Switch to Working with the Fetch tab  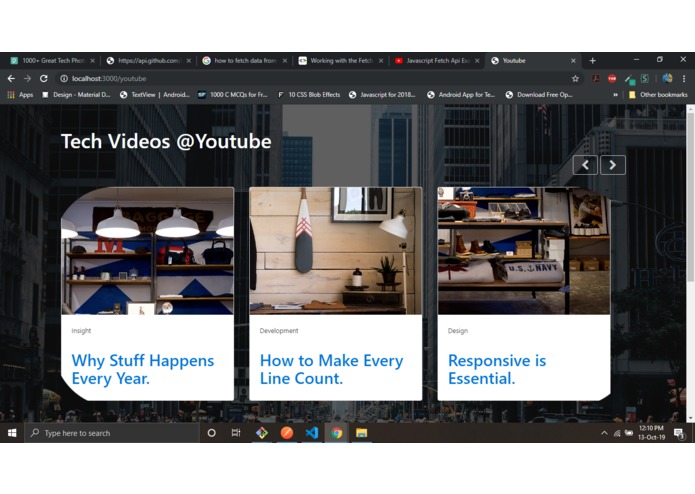pyautogui.click(x=341, y=61)
